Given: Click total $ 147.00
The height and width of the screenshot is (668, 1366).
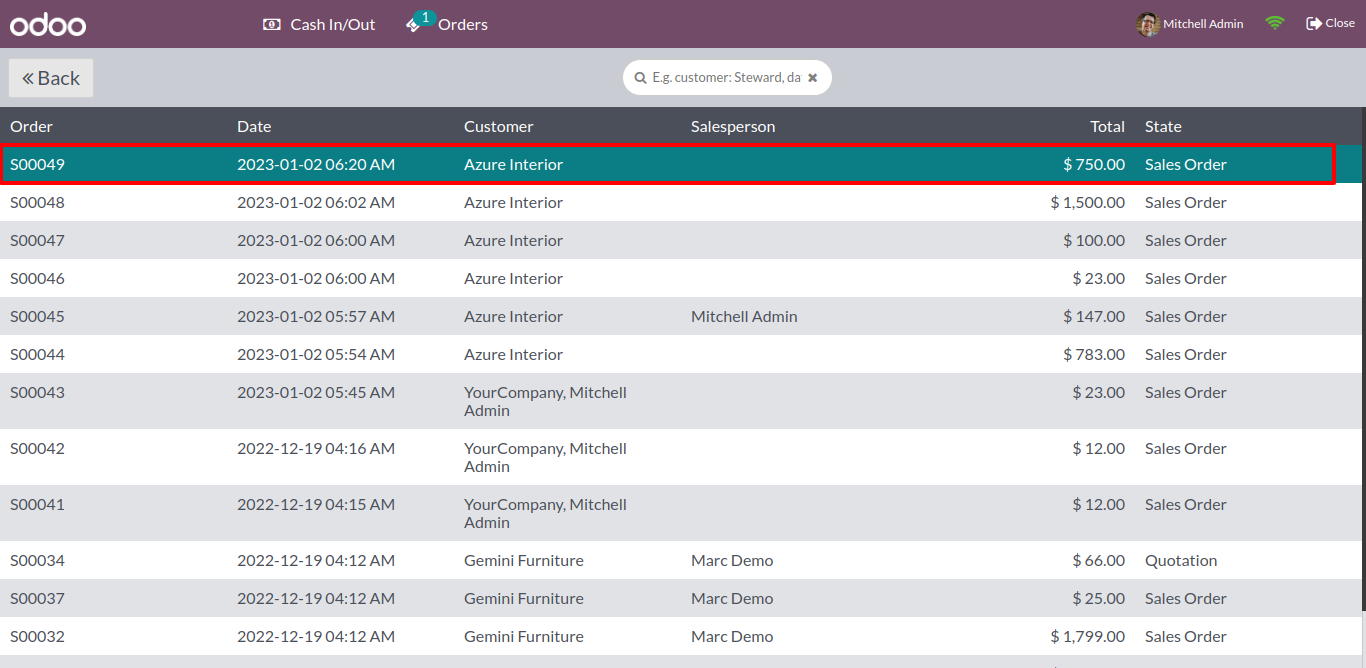Looking at the screenshot, I should (x=1094, y=317).
